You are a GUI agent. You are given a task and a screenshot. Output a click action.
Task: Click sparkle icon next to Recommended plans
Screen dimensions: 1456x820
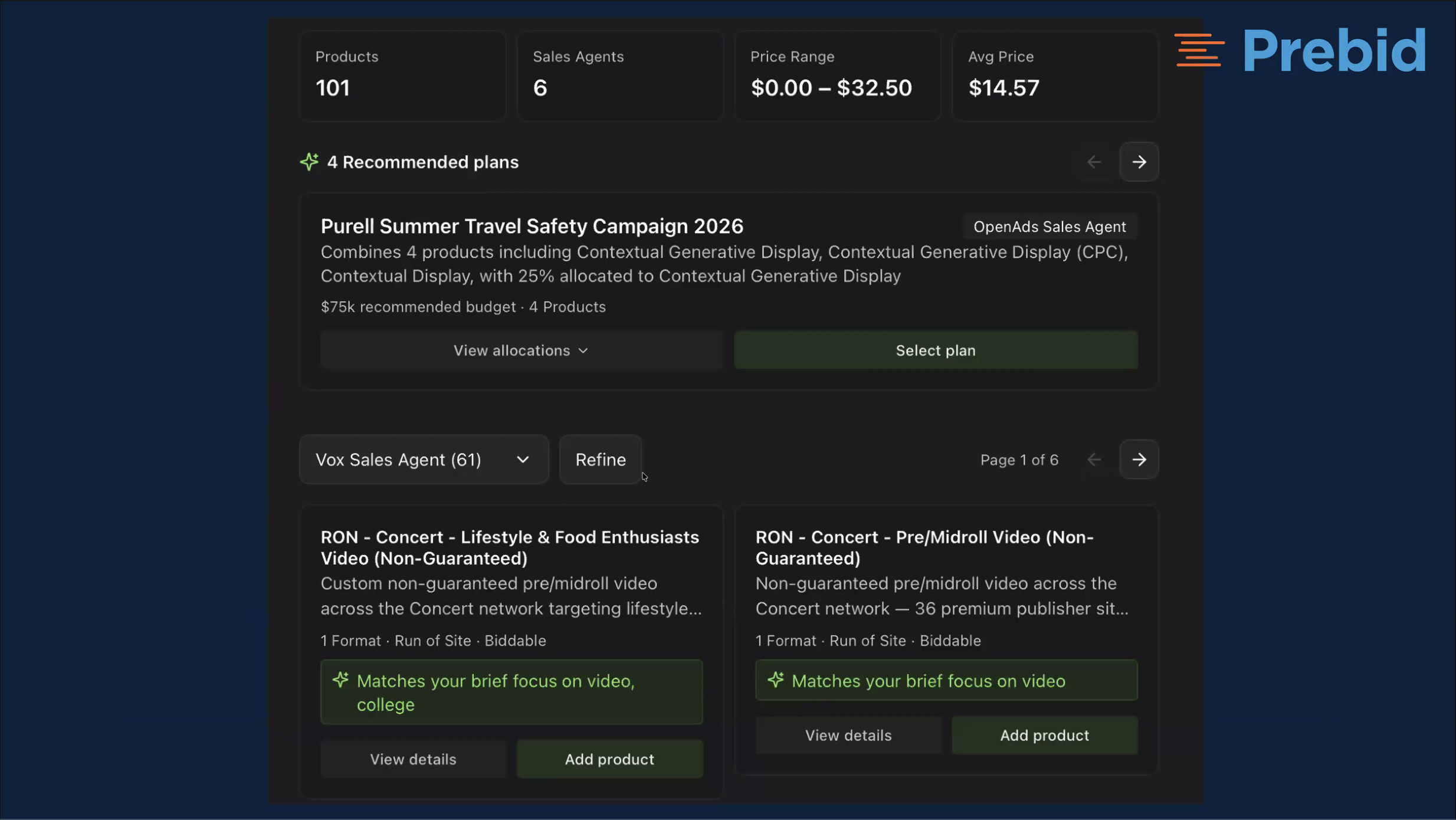[309, 162]
